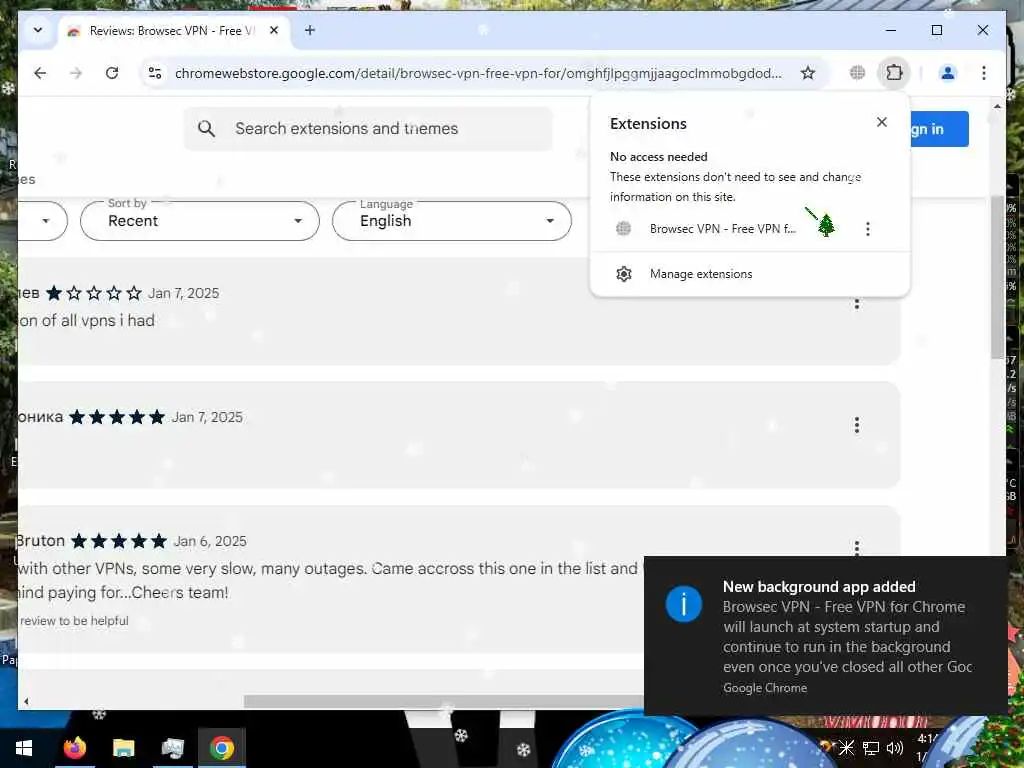Open the Windows Start menu
Screen dimensions: 1024x768
click(x=24, y=748)
